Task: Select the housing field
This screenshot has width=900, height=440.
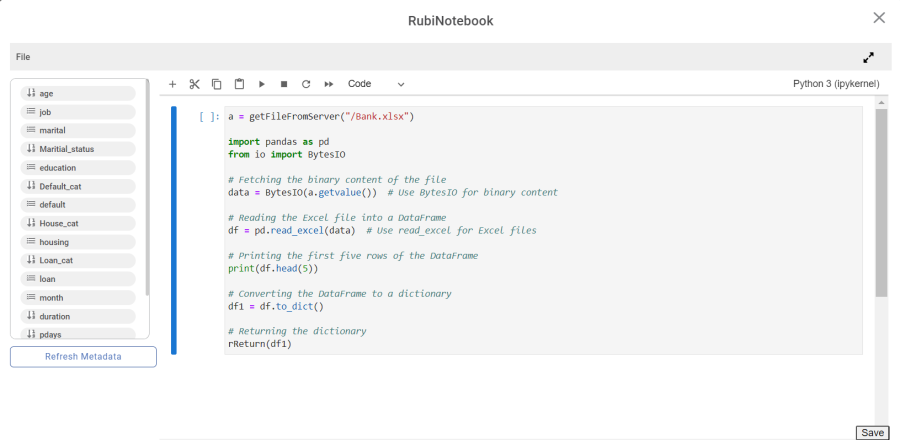Action: coord(78,242)
